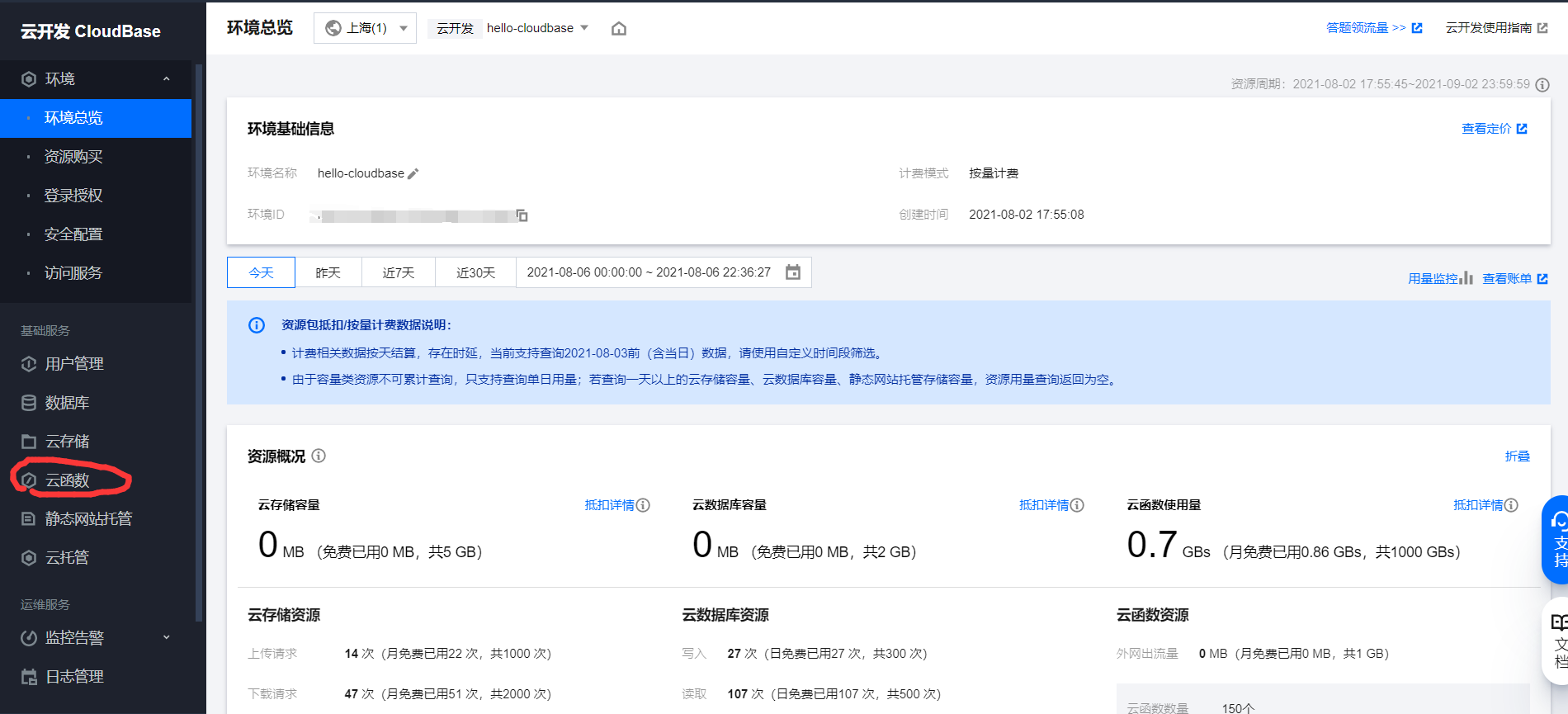Open 用量监控 usage monitoring link
Screen dimensions: 1568x714
tap(1440, 278)
